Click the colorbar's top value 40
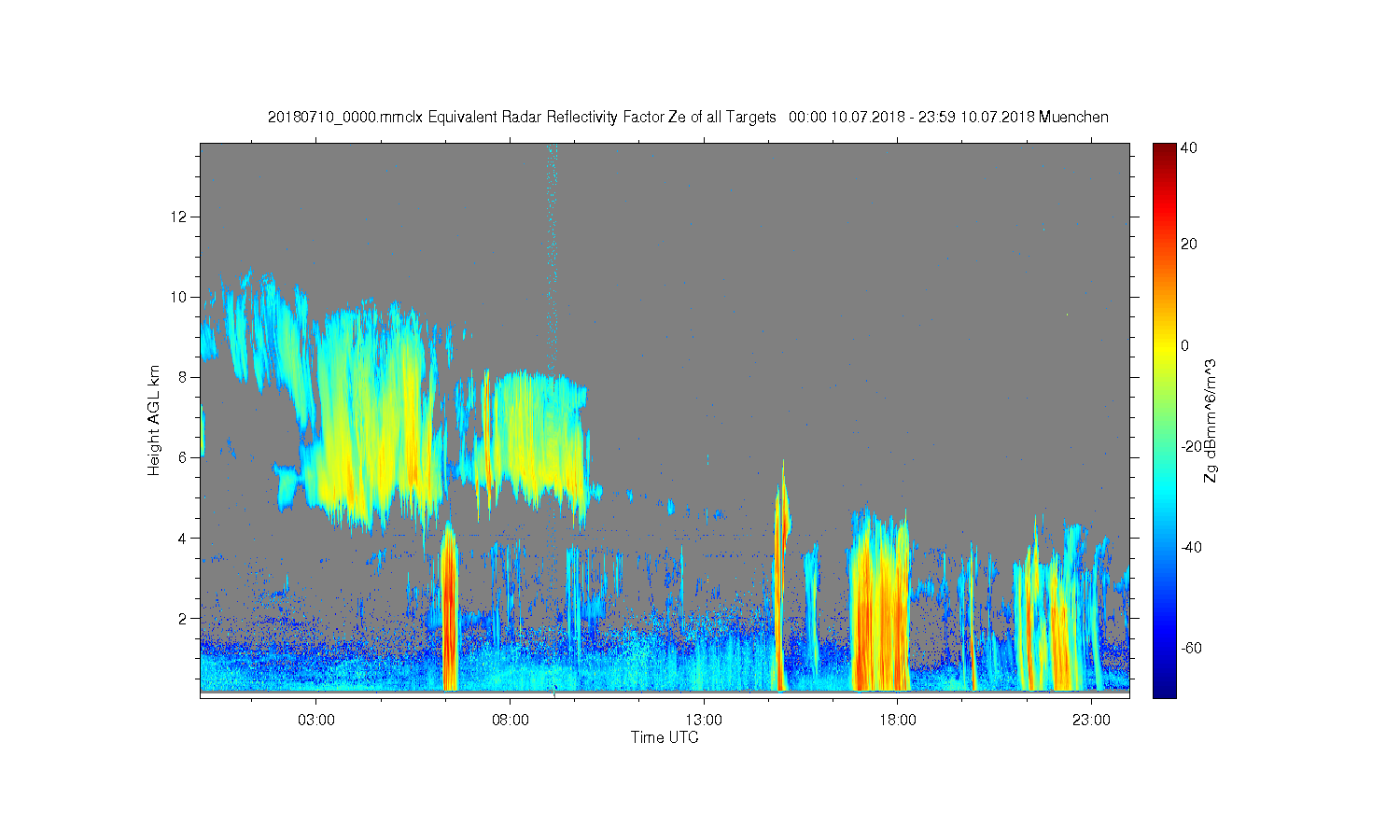The height and width of the screenshot is (840, 1400). [1189, 147]
